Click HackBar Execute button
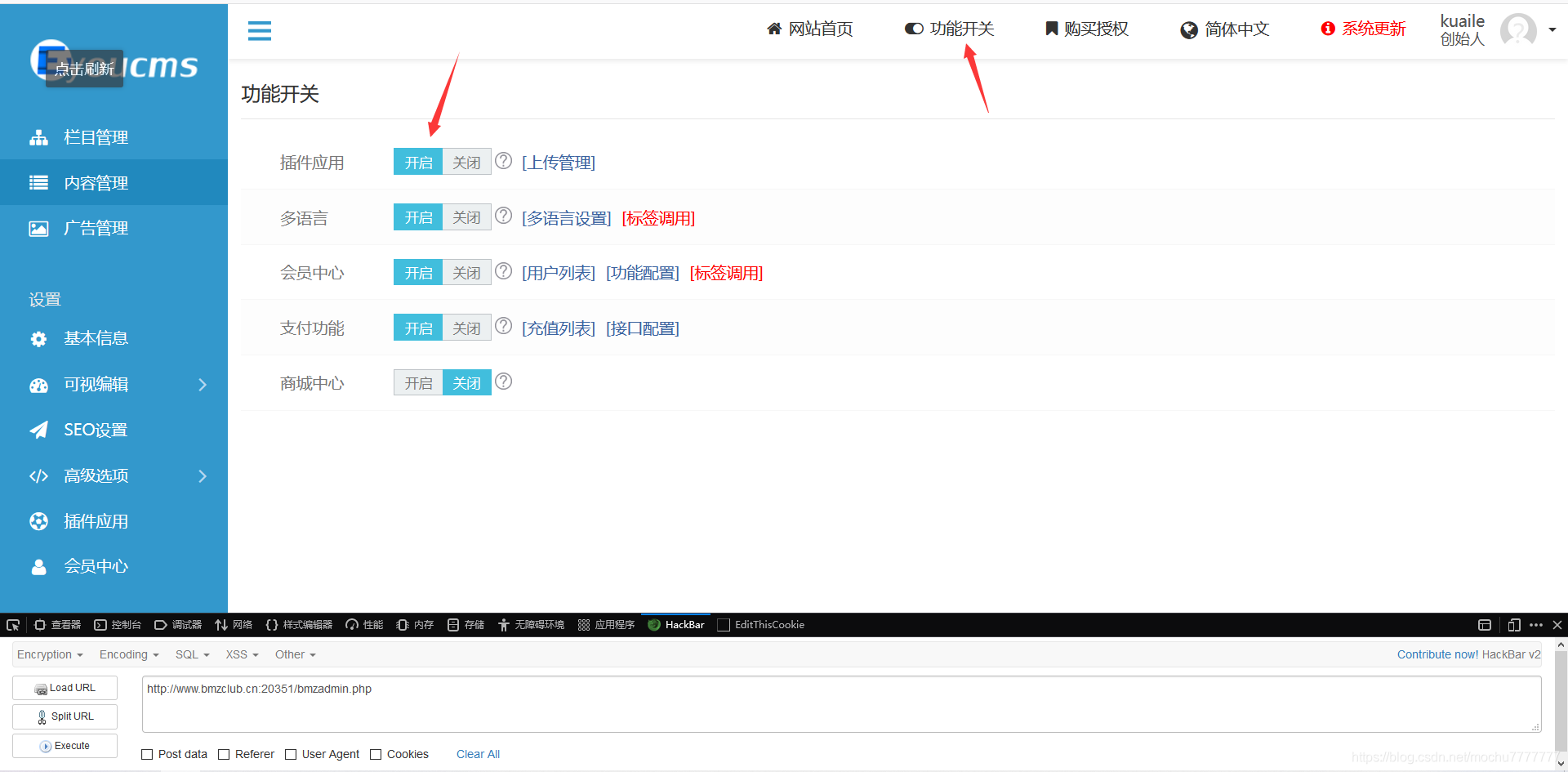The image size is (1568, 772). coord(65,746)
